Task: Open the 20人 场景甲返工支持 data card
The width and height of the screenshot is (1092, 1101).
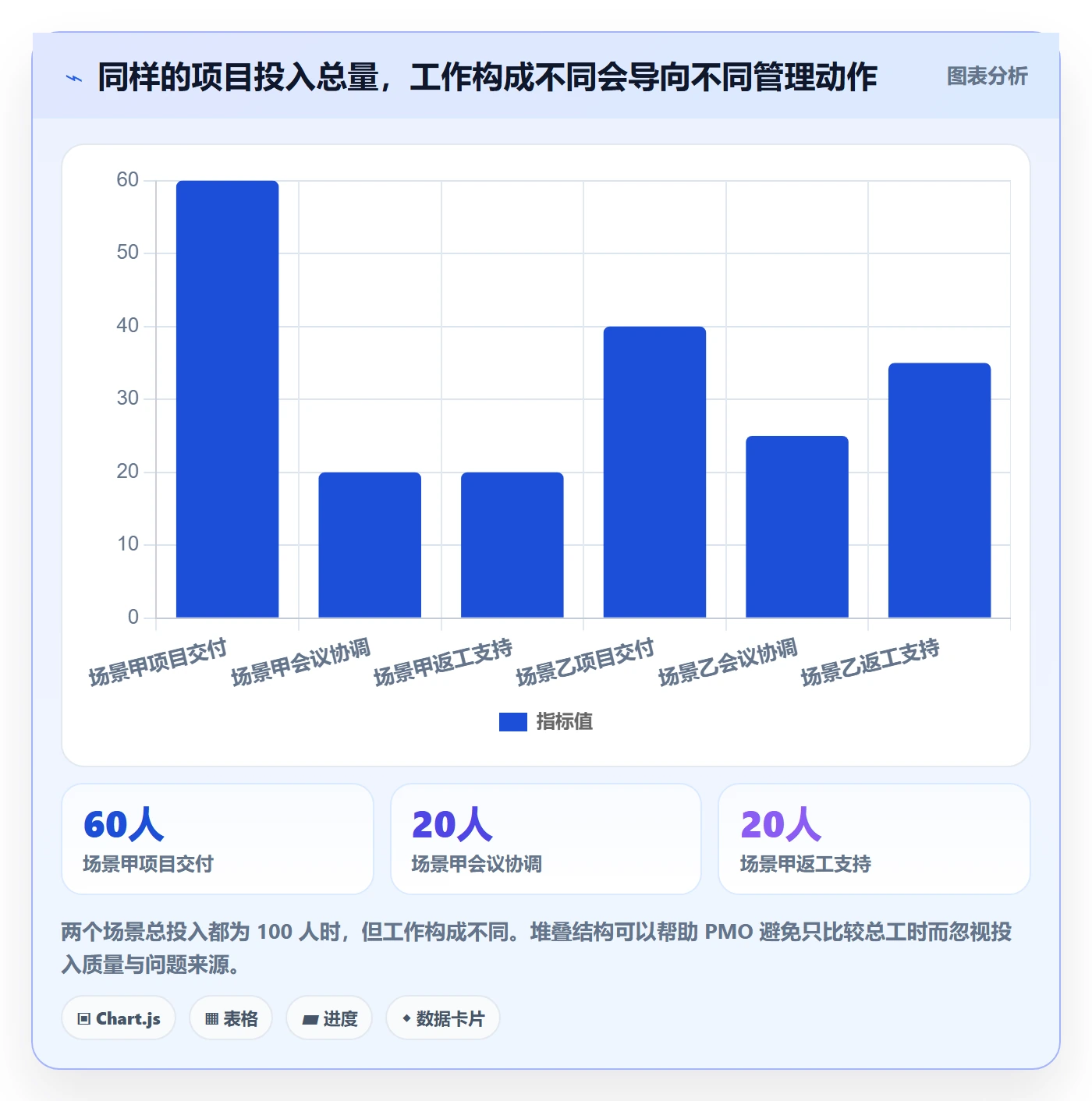Action: point(874,839)
